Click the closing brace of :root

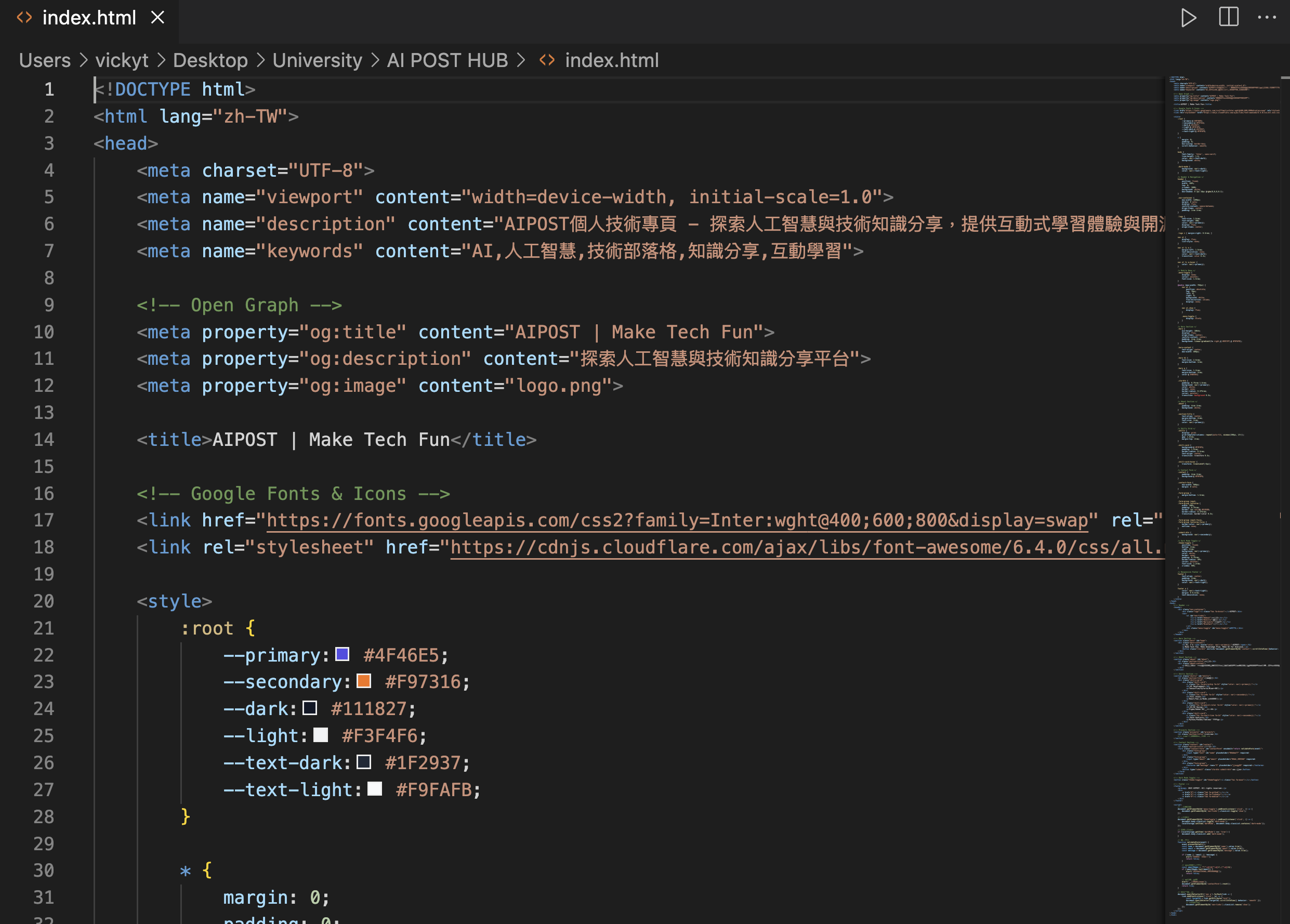pos(186,816)
